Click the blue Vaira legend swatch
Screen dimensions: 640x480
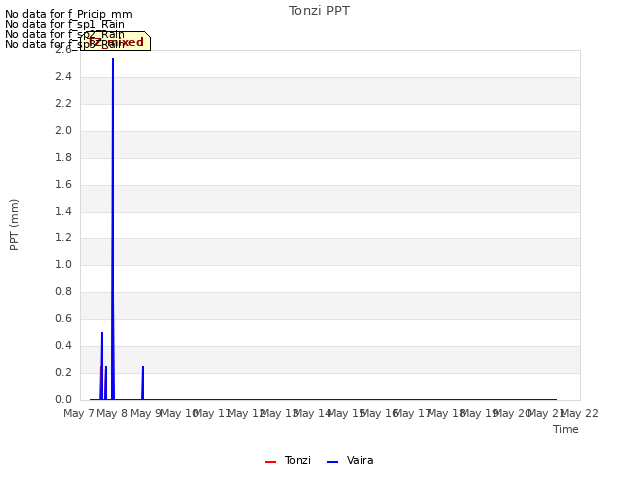pos(333,462)
